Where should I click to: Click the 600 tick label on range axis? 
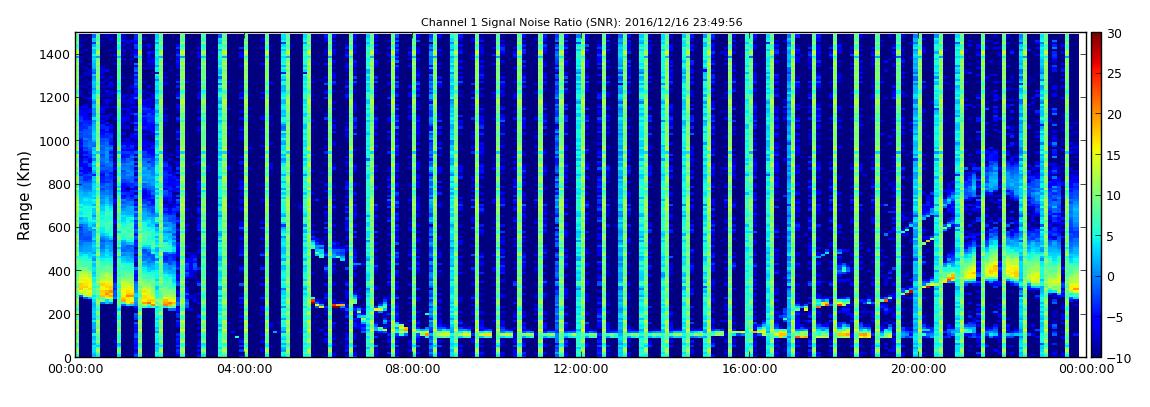tap(59, 228)
